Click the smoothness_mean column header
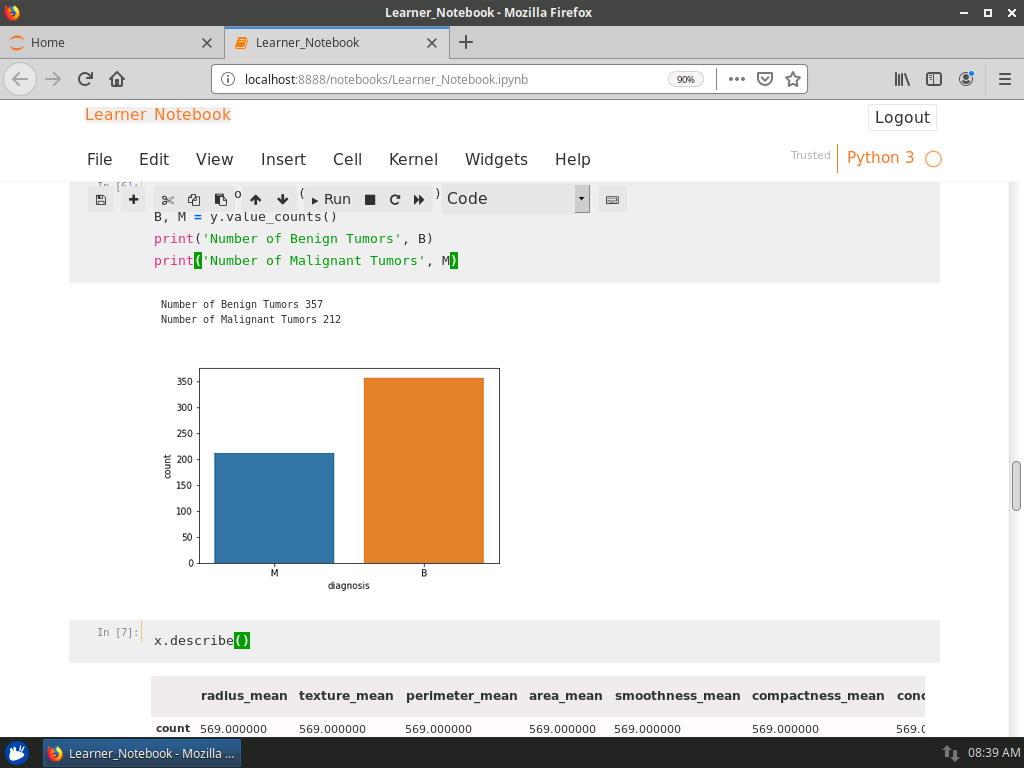Viewport: 1024px width, 768px height. point(677,696)
